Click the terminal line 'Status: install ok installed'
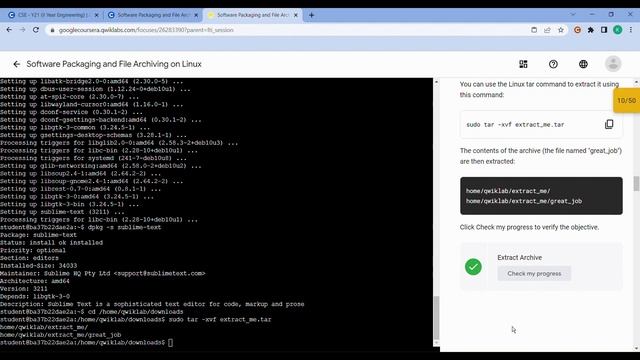Screen dimensions: 640x360 tap(51, 243)
